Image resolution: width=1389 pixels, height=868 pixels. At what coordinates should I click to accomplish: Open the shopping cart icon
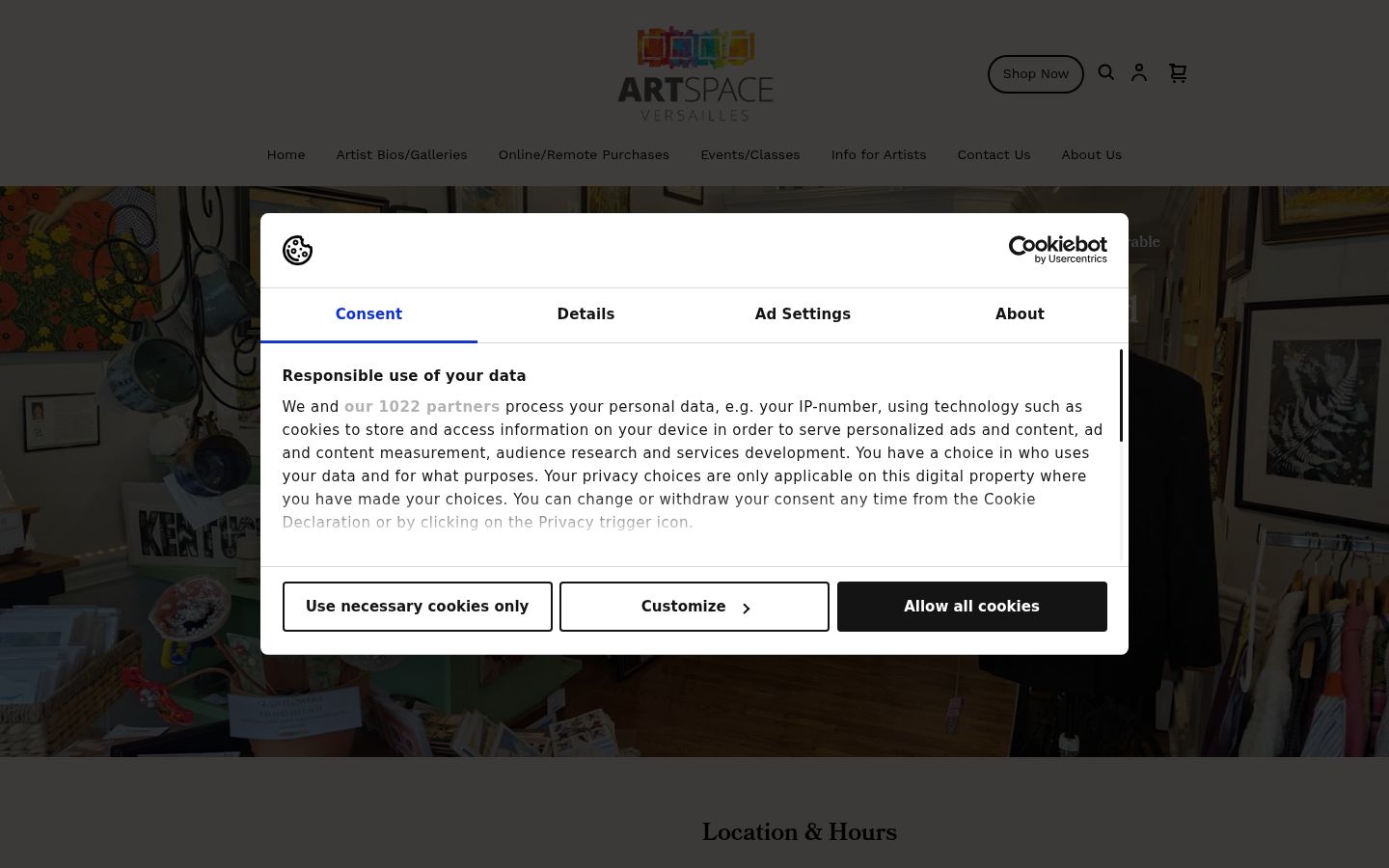(1178, 73)
